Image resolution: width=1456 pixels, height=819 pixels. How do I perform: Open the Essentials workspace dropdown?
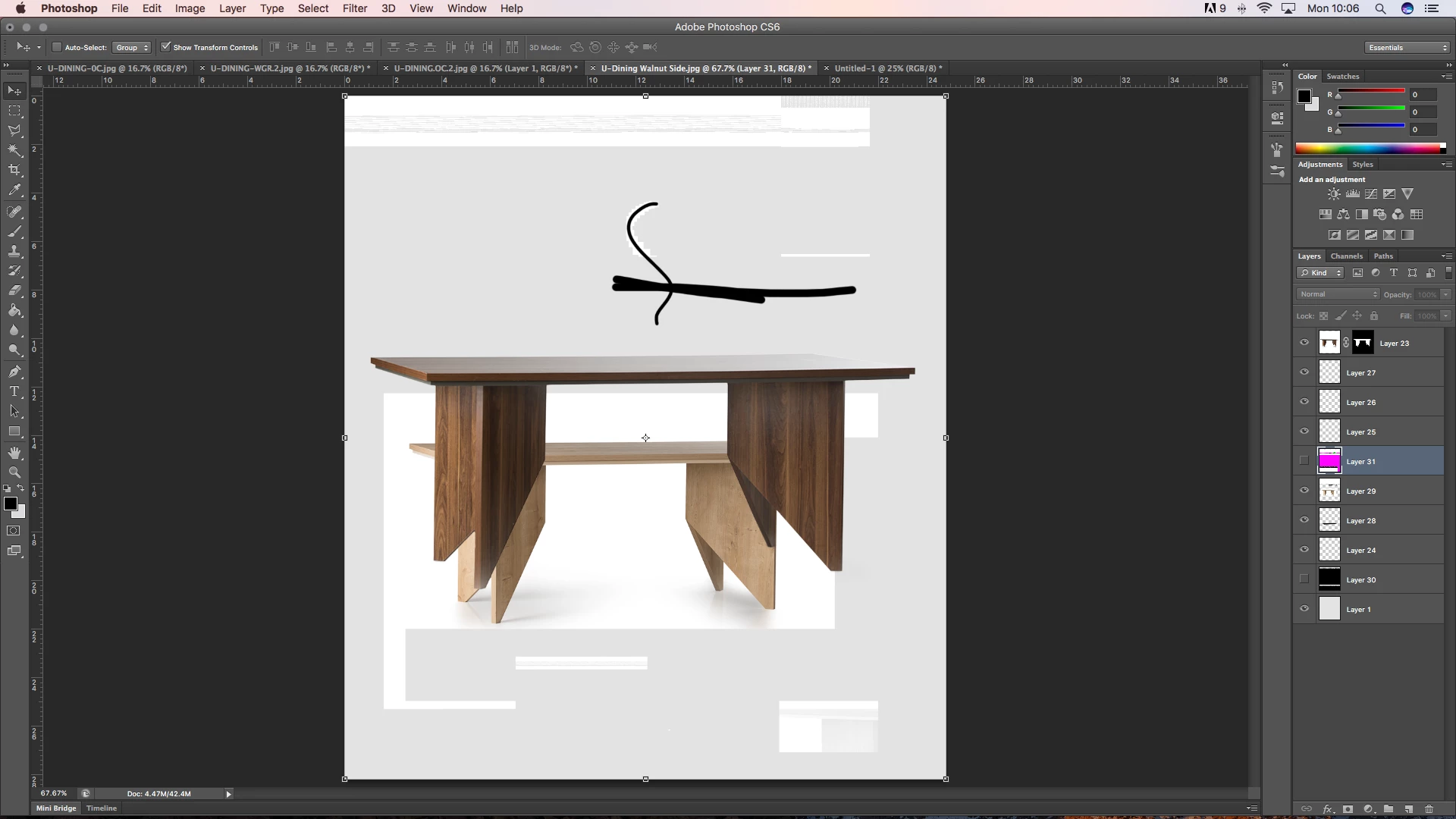[x=1407, y=47]
